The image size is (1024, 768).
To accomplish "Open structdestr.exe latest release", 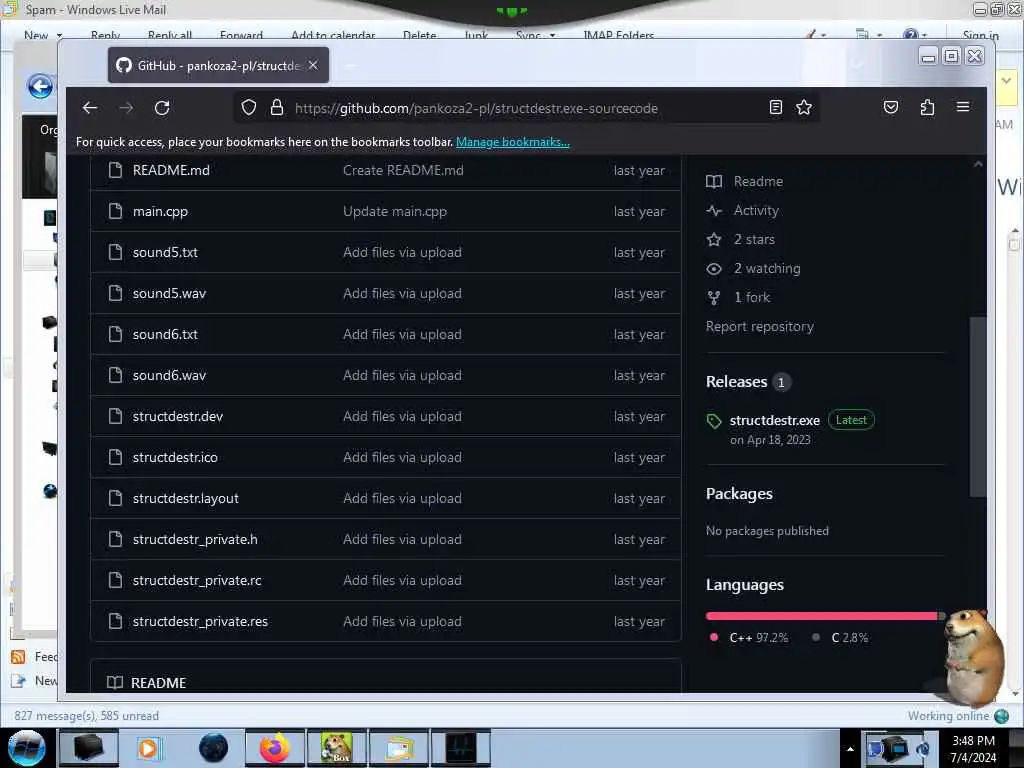I will point(775,421).
